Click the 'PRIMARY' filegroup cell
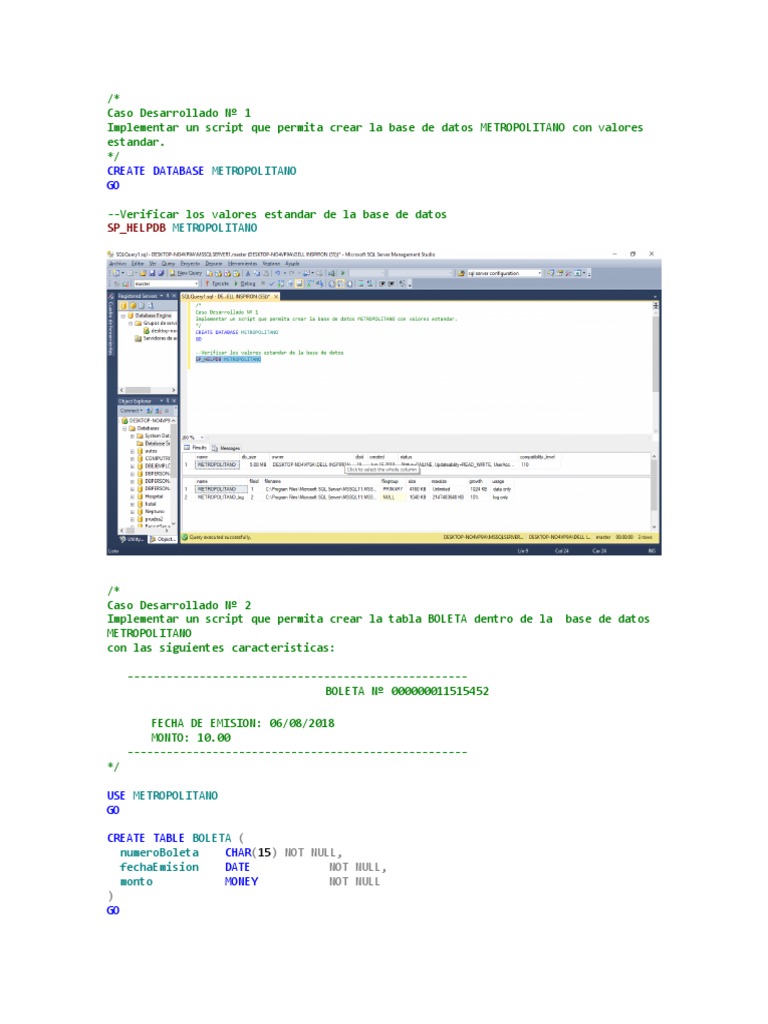 pos(392,489)
